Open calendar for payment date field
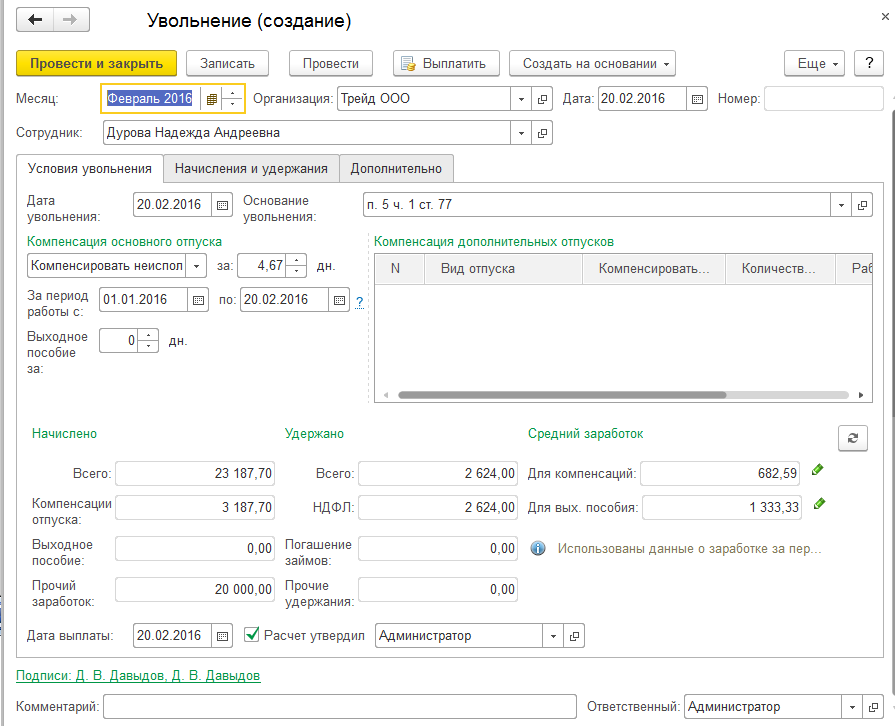This screenshot has width=895, height=726. [222, 636]
